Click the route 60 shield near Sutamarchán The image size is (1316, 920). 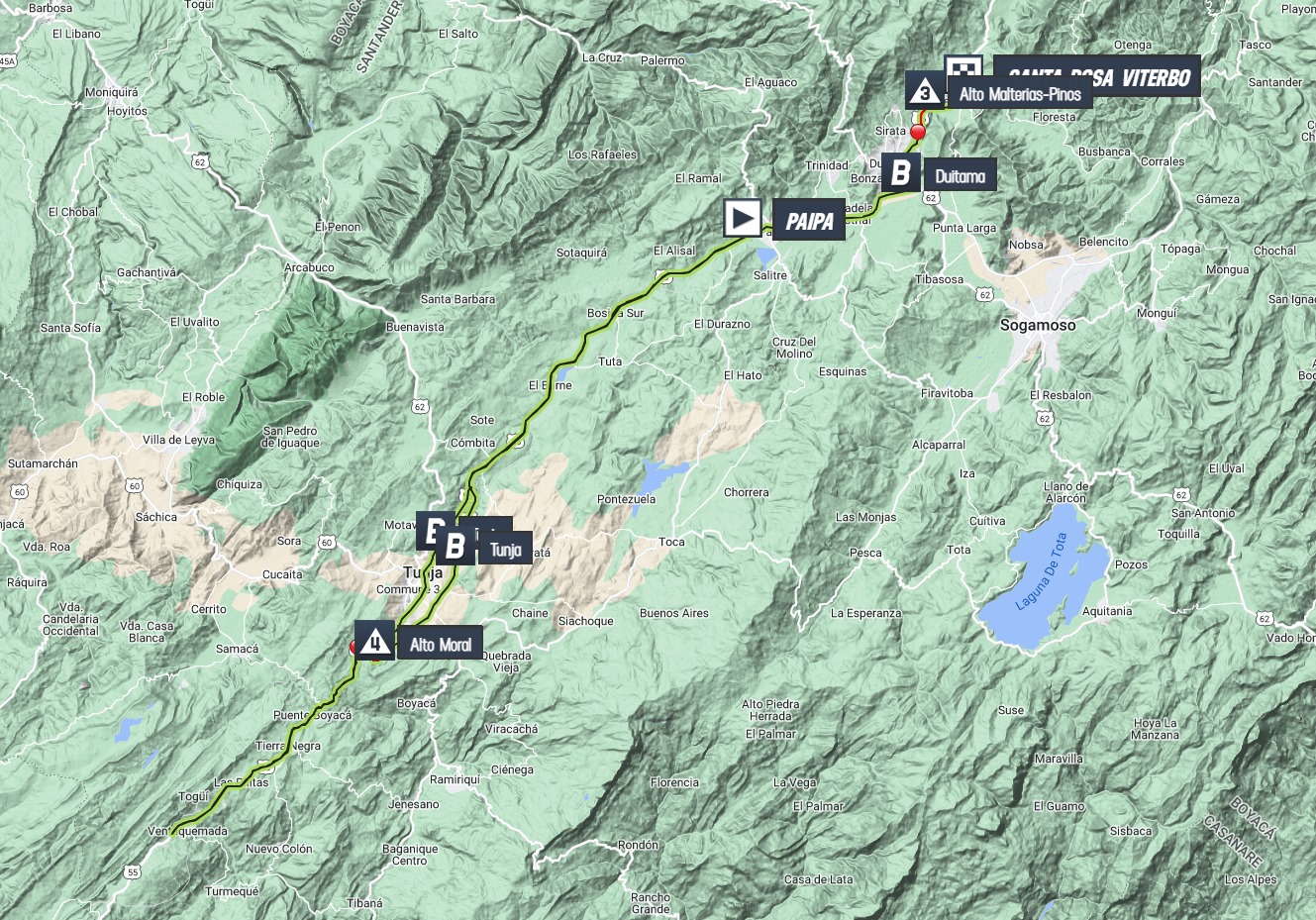pos(19,491)
